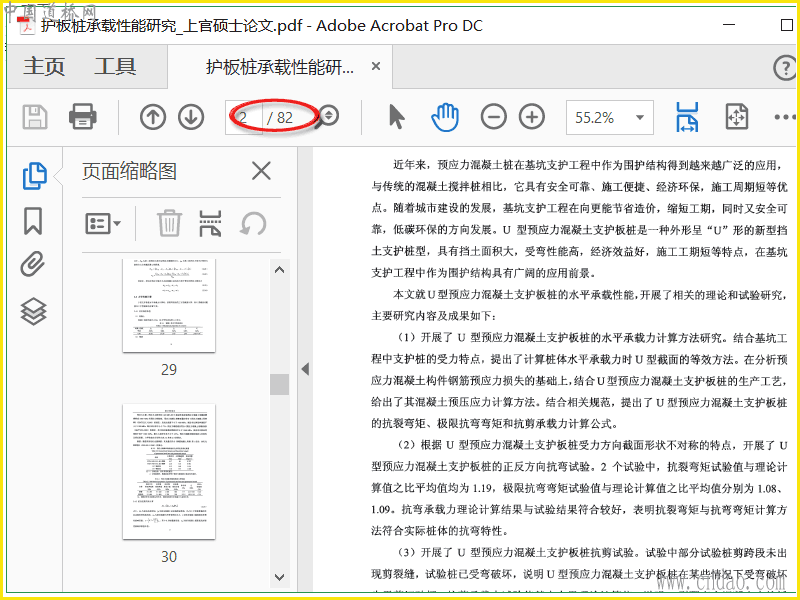Close the document tab
This screenshot has height=600, width=800.
tap(376, 66)
